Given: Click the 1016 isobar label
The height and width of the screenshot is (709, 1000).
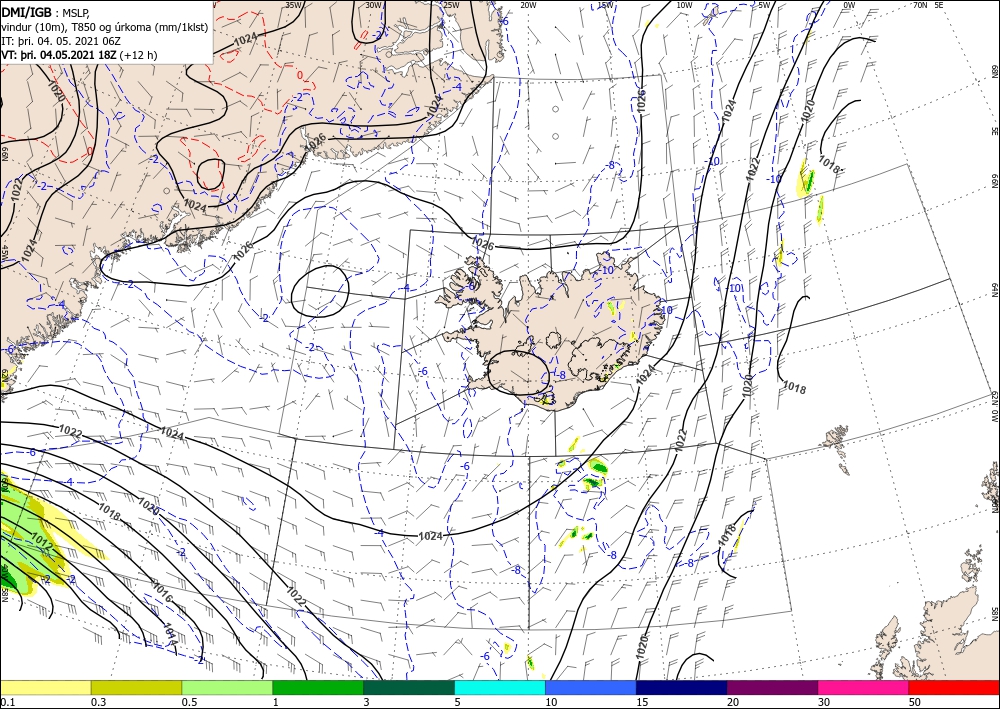Looking at the screenshot, I should [163, 592].
